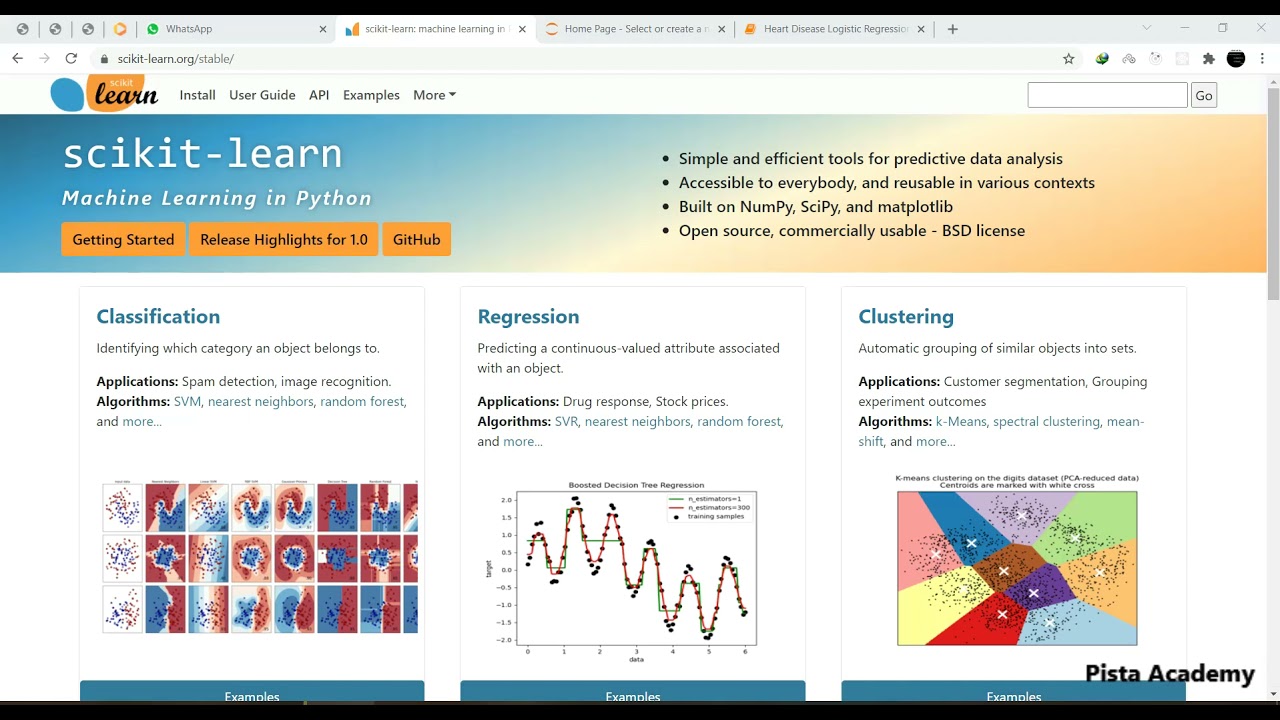Screen dimensions: 1280x720
Task: Click the classifier comparison thumbnail
Action: point(260,557)
